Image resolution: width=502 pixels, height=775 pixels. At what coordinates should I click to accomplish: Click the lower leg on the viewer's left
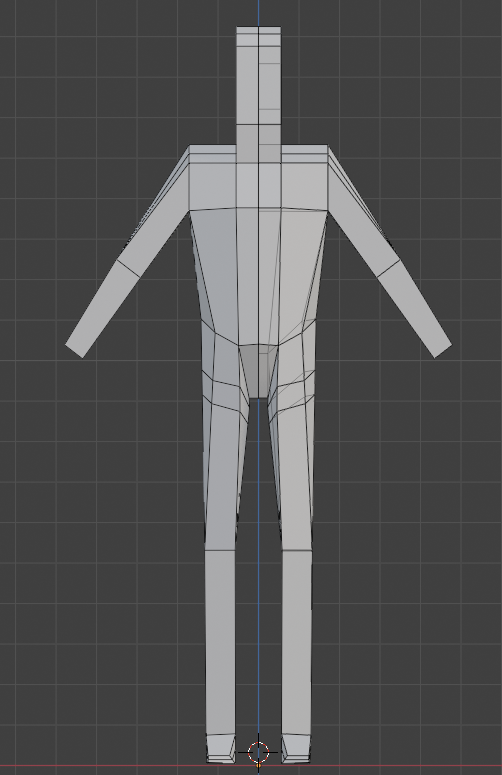tap(220, 643)
